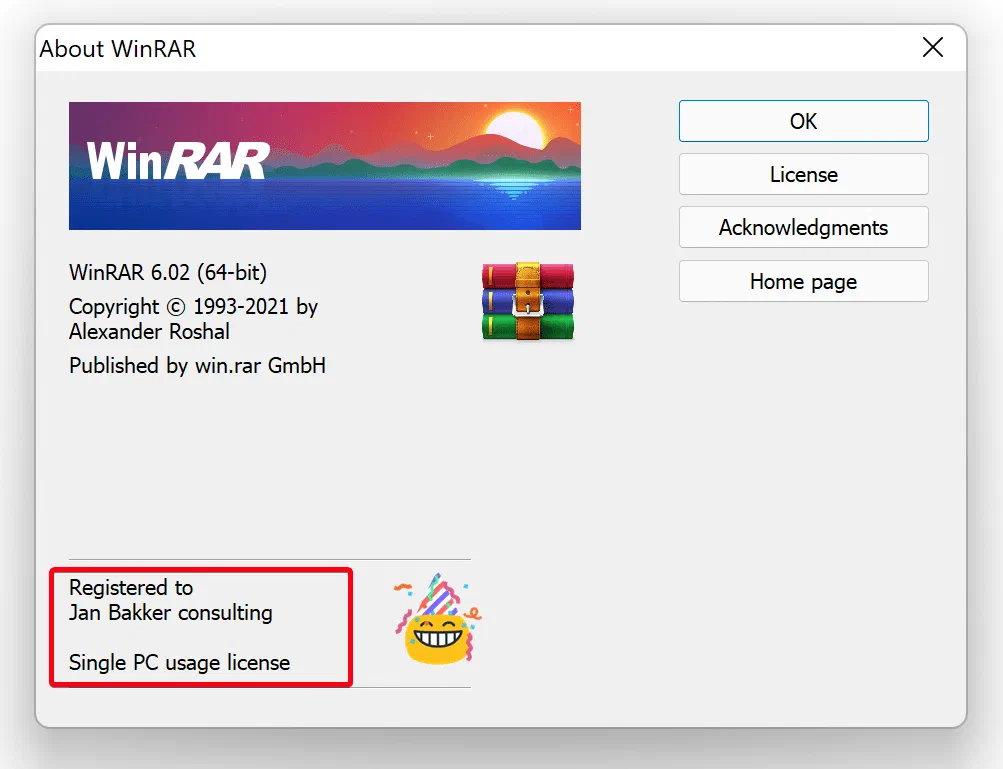Click the 'Alexander Roshal' name
This screenshot has height=769, width=1003.
(x=149, y=331)
